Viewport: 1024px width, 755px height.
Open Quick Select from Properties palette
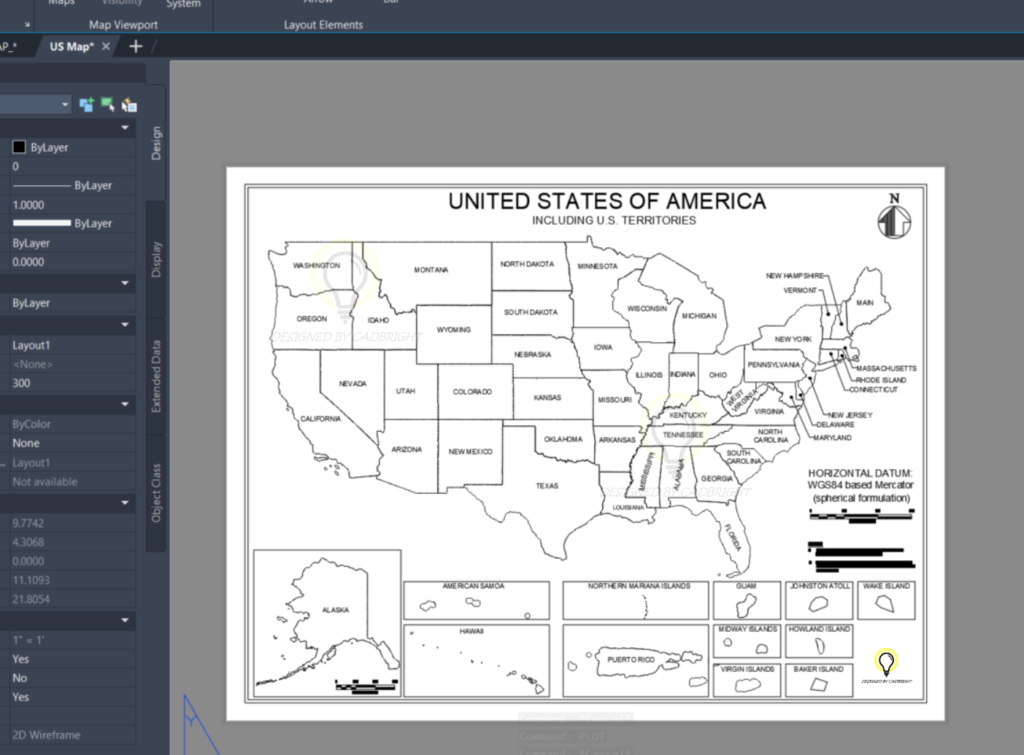tap(129, 104)
